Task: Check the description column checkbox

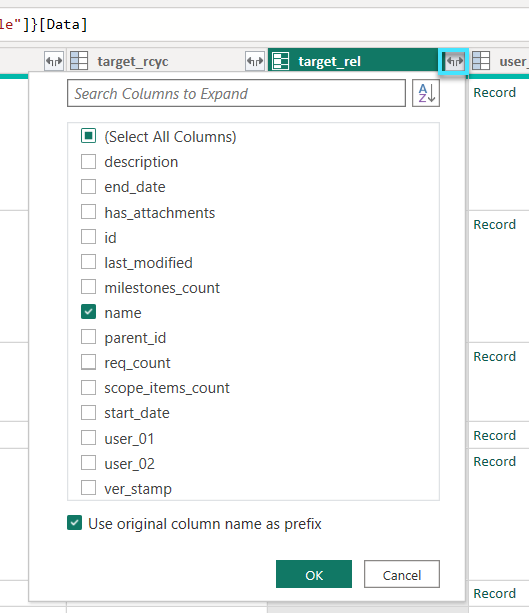Action: point(88,161)
